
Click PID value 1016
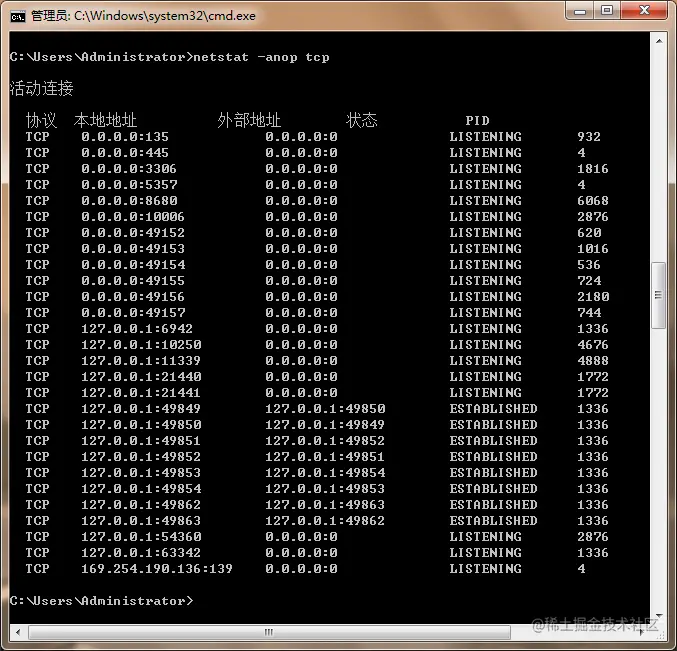coord(593,249)
